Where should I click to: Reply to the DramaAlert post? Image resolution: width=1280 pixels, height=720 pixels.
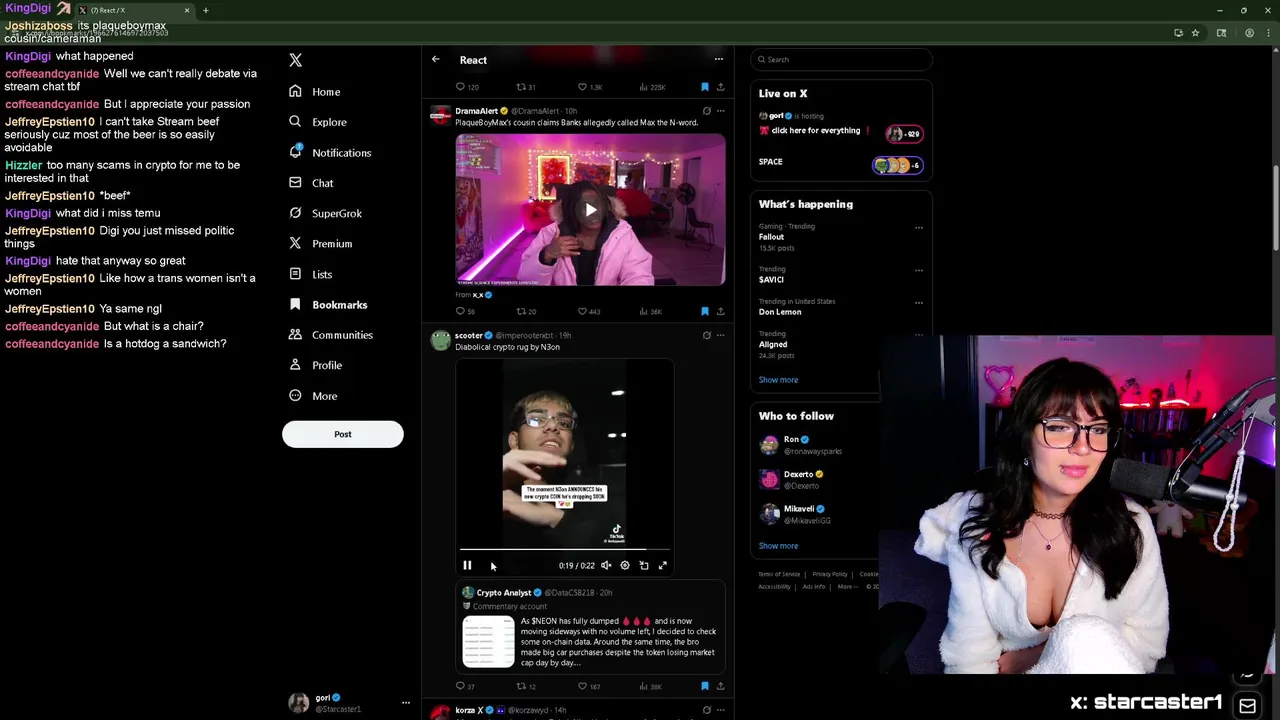pyautogui.click(x=466, y=311)
